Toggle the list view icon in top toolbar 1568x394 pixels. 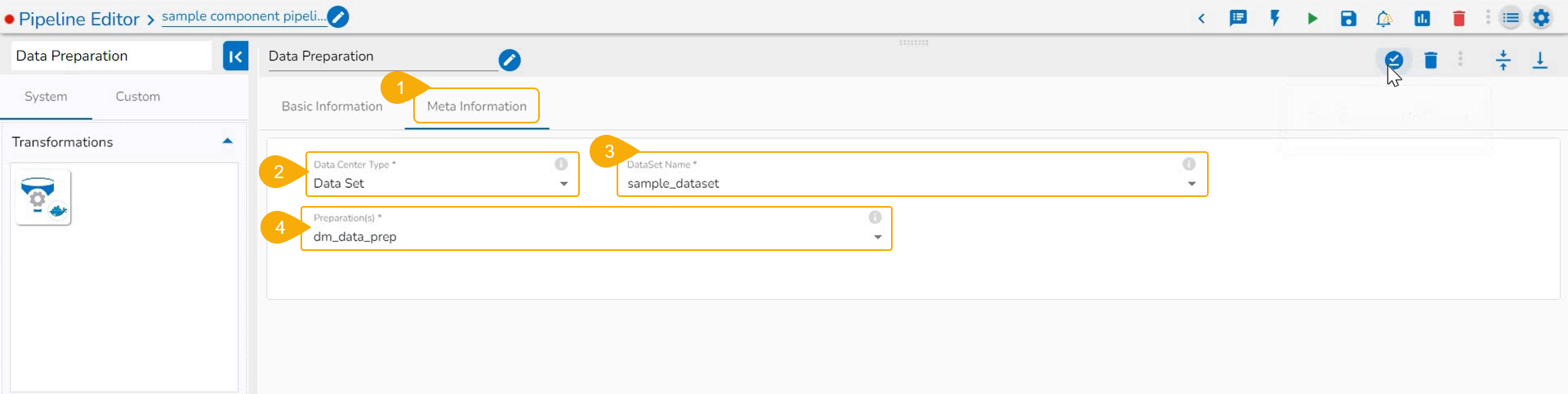coord(1511,18)
